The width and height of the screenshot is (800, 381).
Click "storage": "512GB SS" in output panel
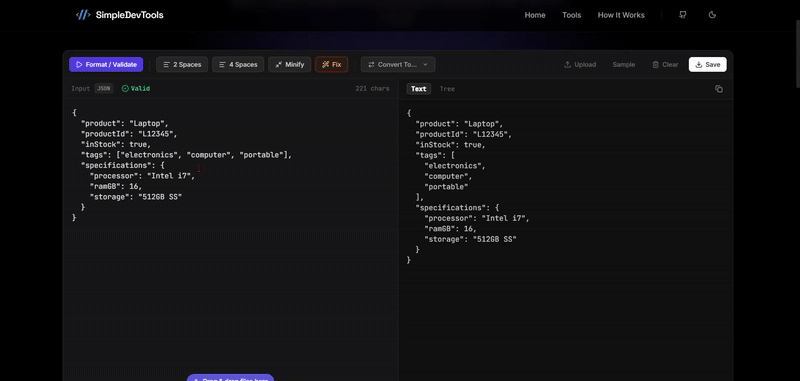[x=470, y=239]
